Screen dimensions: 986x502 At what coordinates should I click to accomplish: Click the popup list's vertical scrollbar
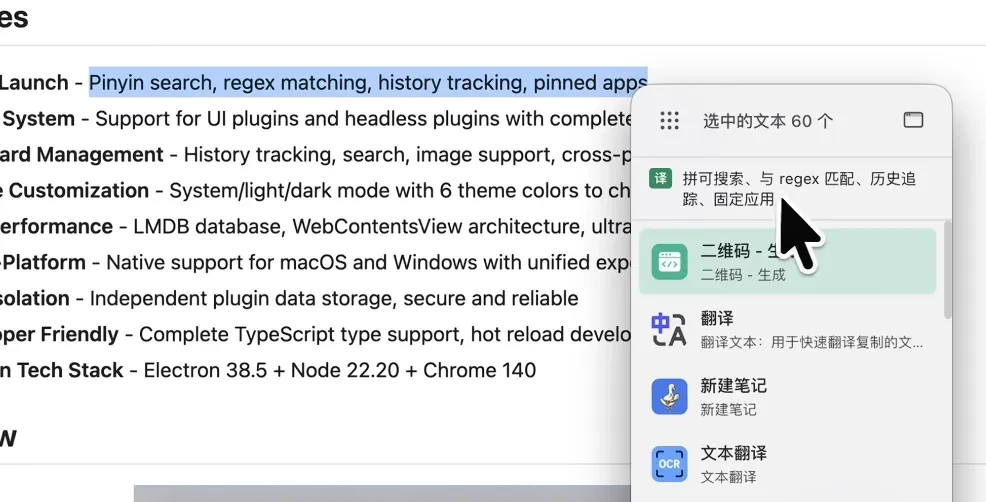click(947, 269)
